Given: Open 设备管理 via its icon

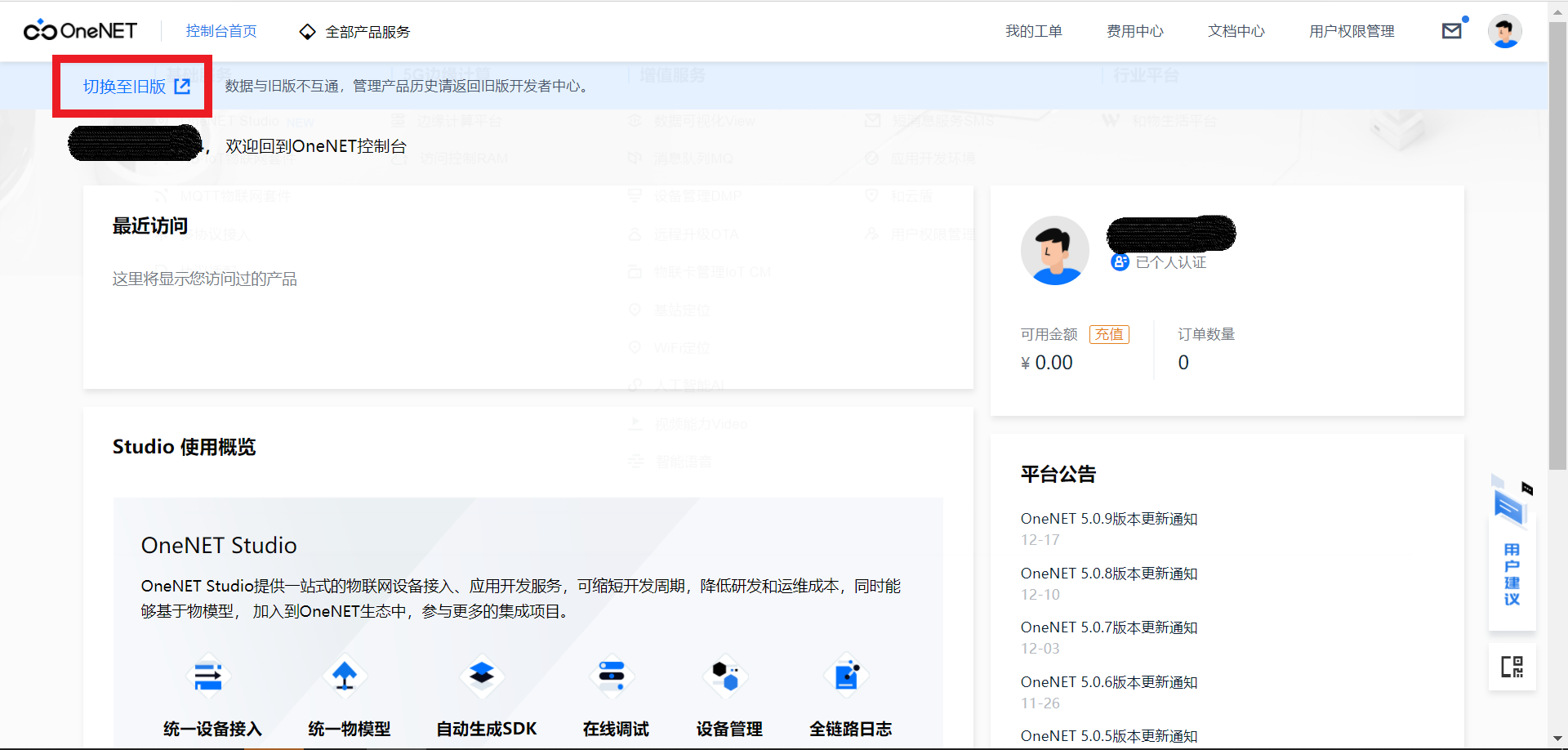Looking at the screenshot, I should click(727, 676).
